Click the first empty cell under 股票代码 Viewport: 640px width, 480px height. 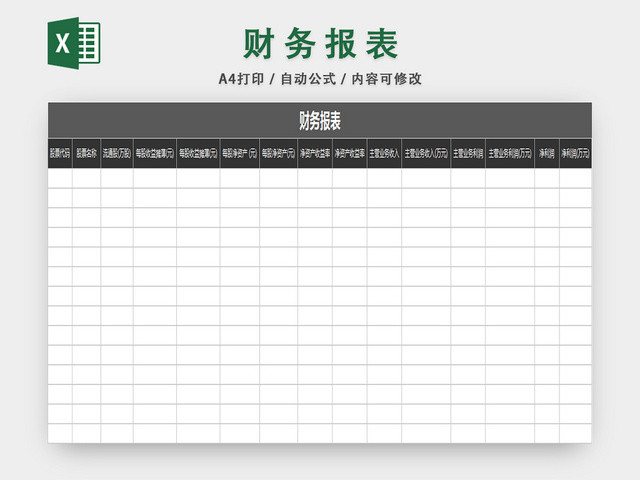tap(60, 178)
